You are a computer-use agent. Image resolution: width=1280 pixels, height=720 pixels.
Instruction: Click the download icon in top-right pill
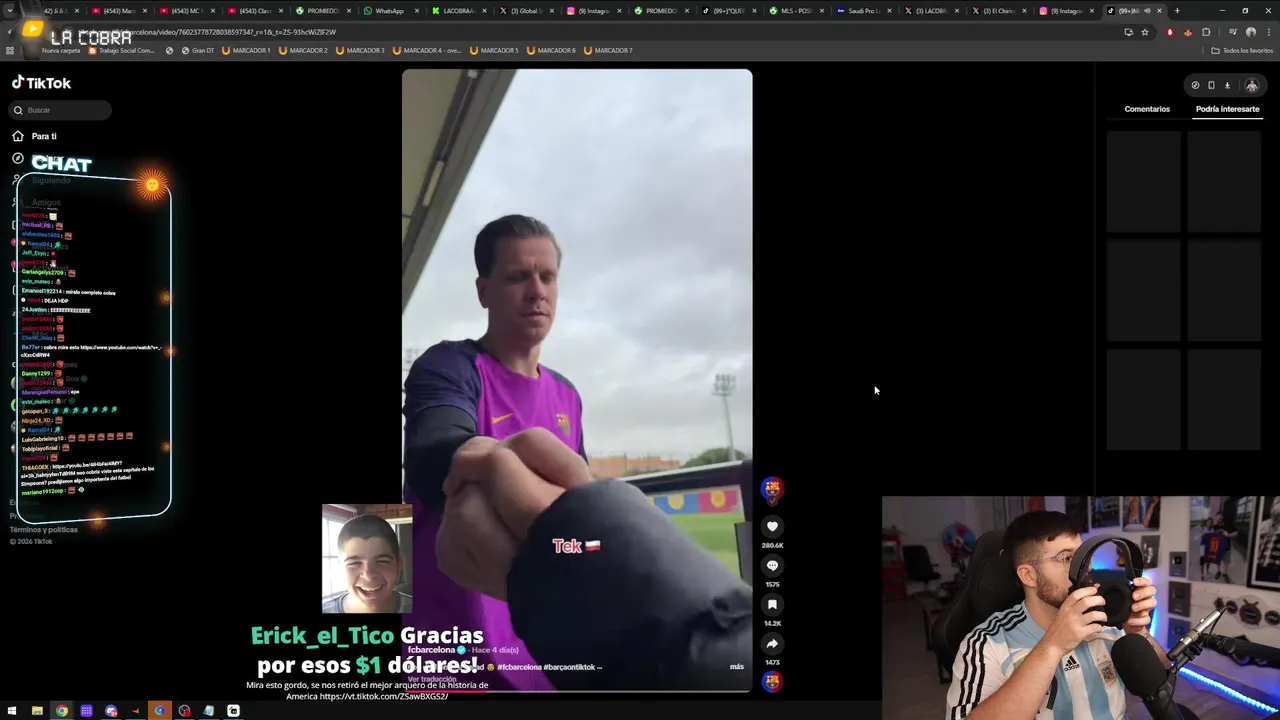click(x=1227, y=85)
